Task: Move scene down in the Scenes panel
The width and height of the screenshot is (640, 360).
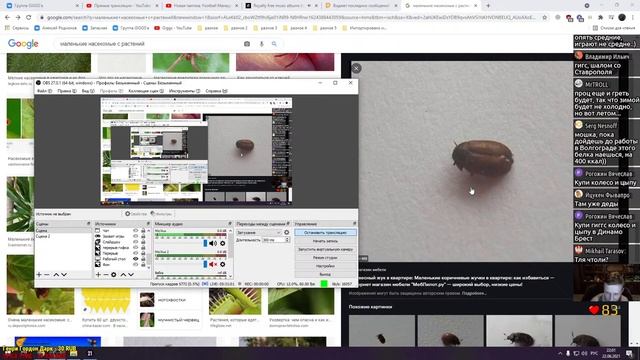Action: click(64, 275)
